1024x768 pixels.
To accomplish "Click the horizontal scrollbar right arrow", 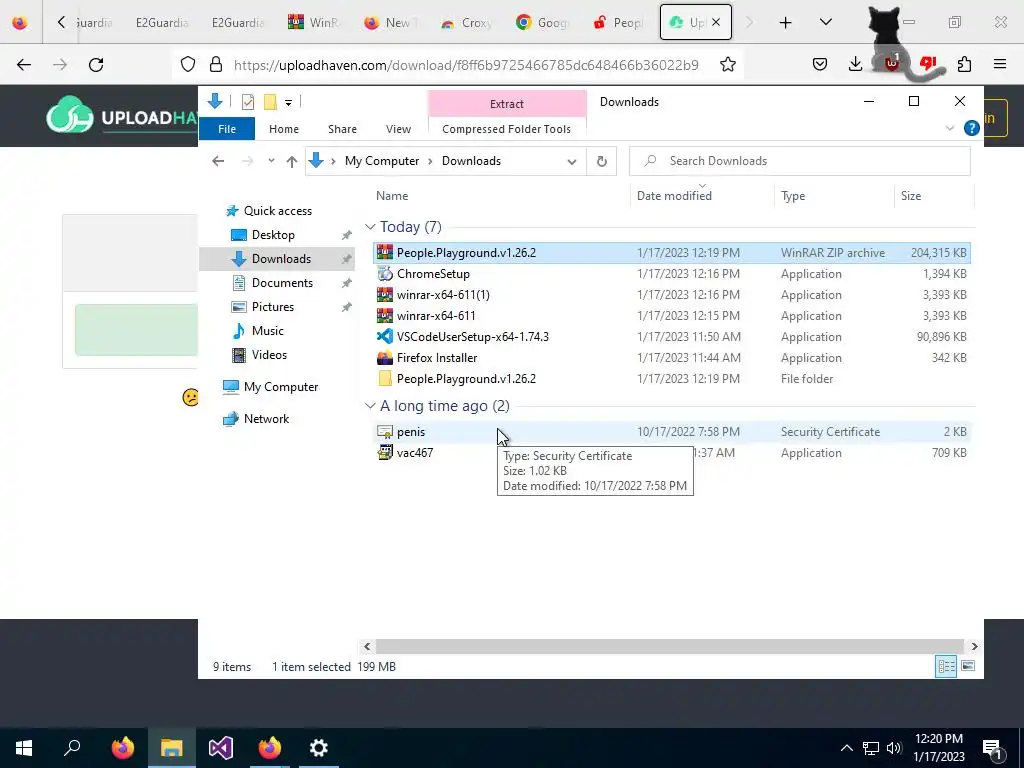I will (974, 647).
